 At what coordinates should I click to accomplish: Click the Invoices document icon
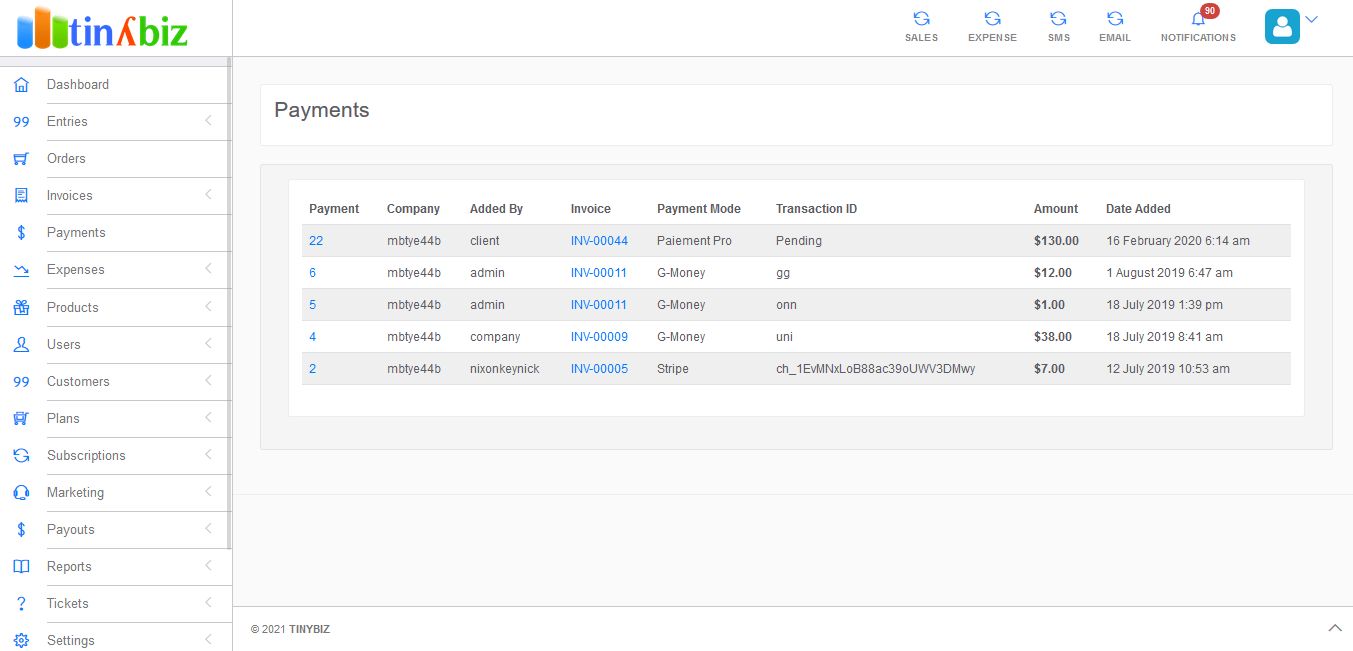tap(21, 196)
